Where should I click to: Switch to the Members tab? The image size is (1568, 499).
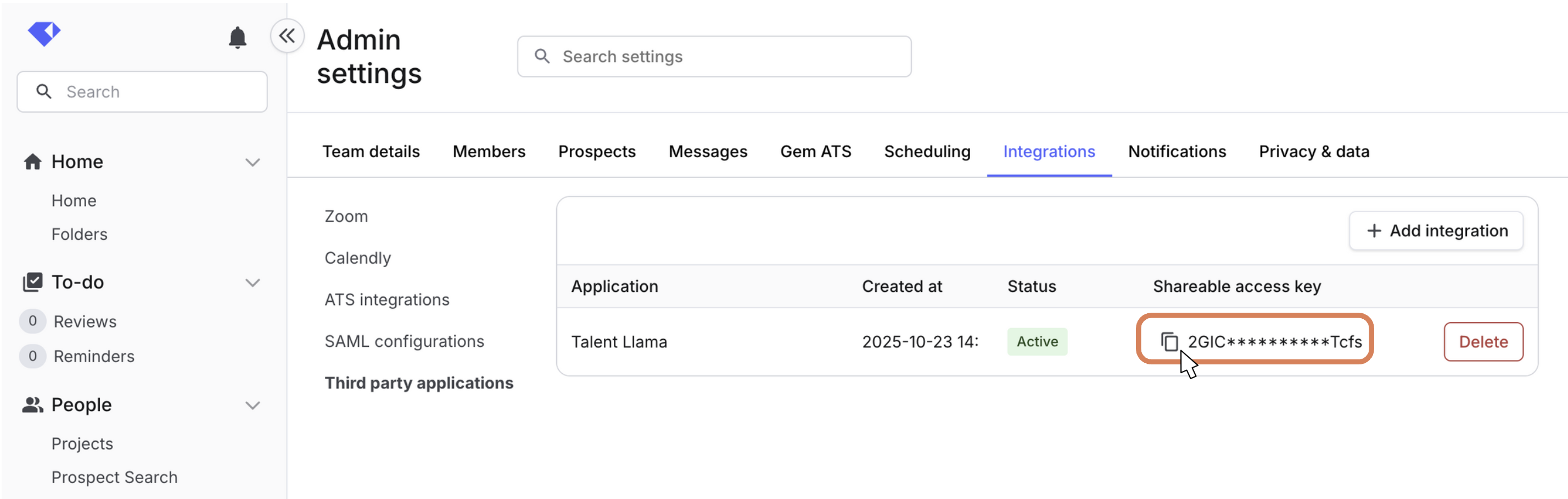[489, 152]
